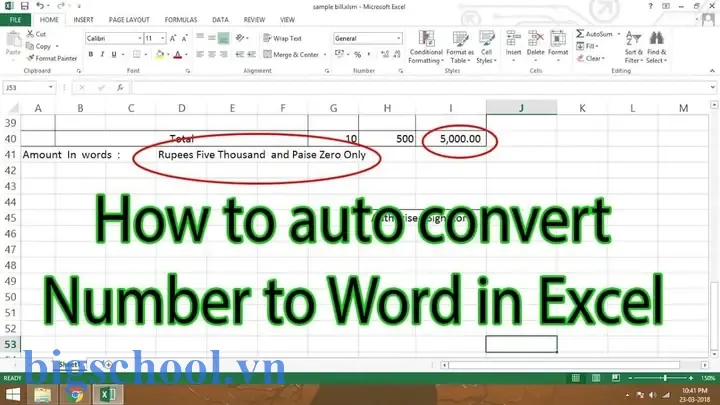Switch to the FORMULAS tab
Viewport: 720px width, 405px height.
[x=181, y=20]
